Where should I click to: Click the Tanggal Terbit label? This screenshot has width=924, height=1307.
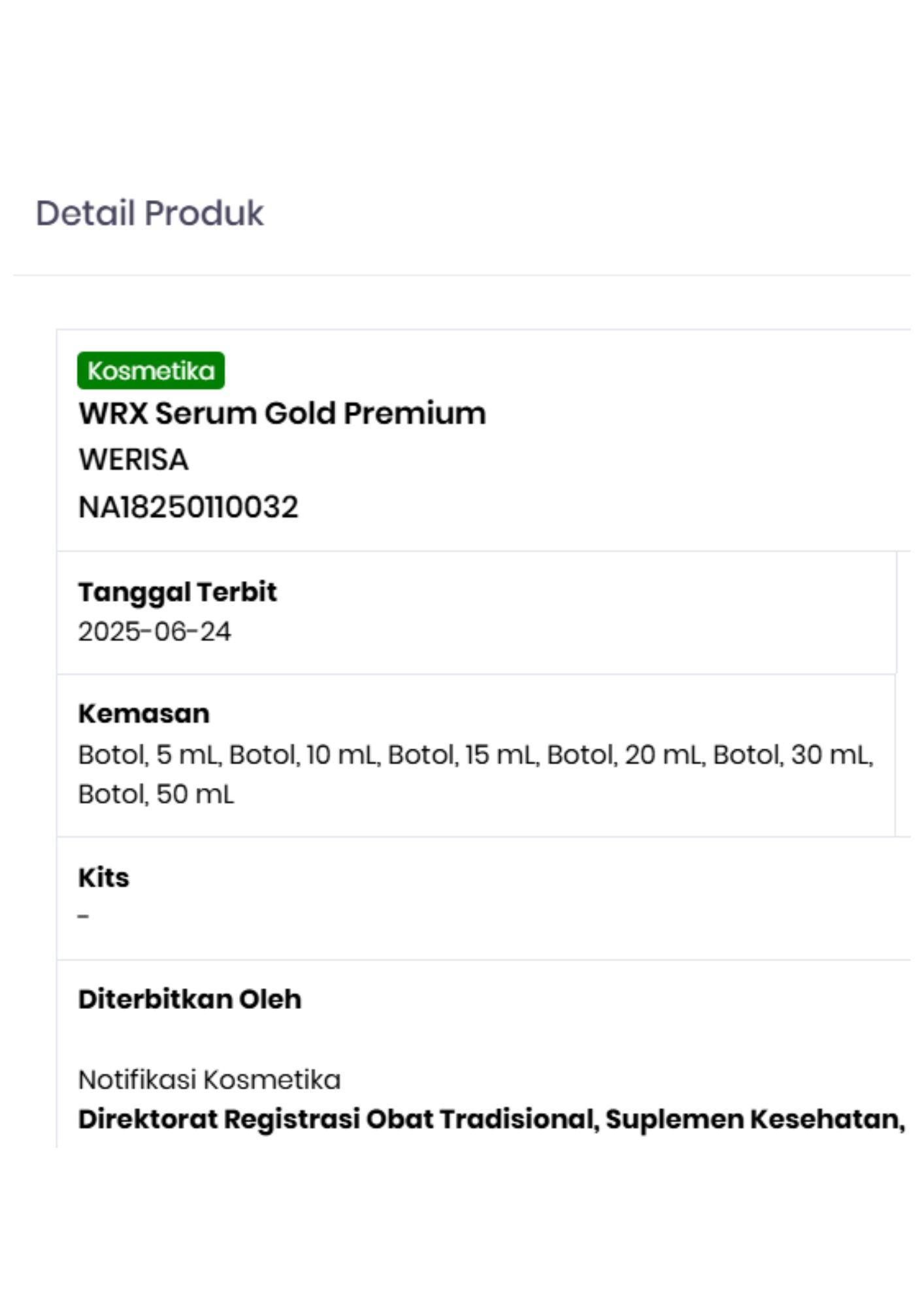pos(177,592)
